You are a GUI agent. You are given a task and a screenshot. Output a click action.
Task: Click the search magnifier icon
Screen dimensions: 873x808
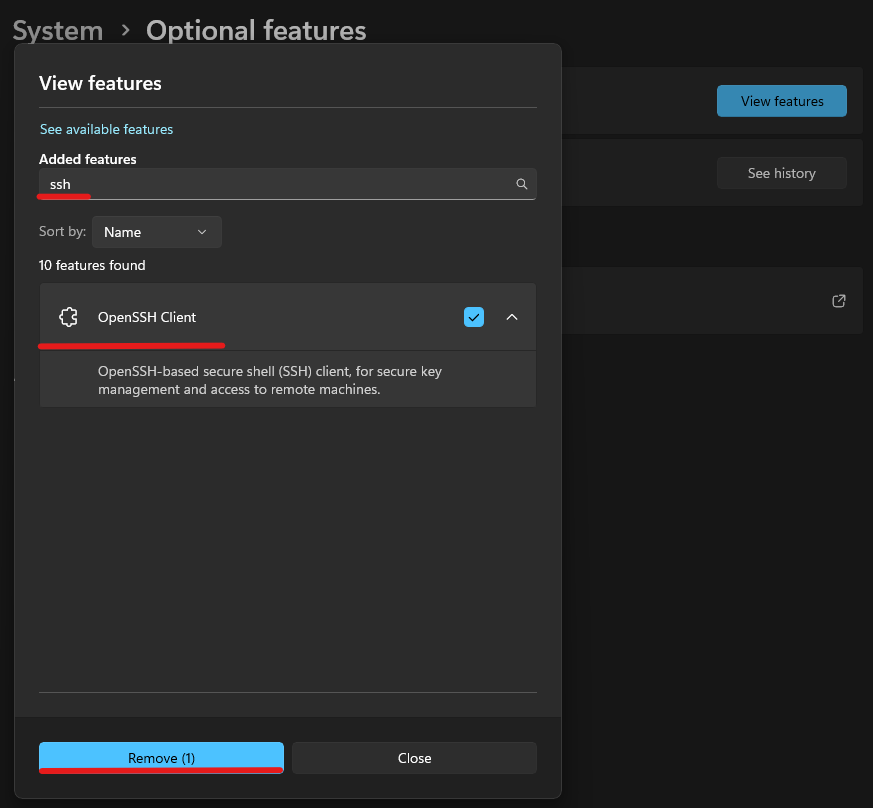coord(521,184)
